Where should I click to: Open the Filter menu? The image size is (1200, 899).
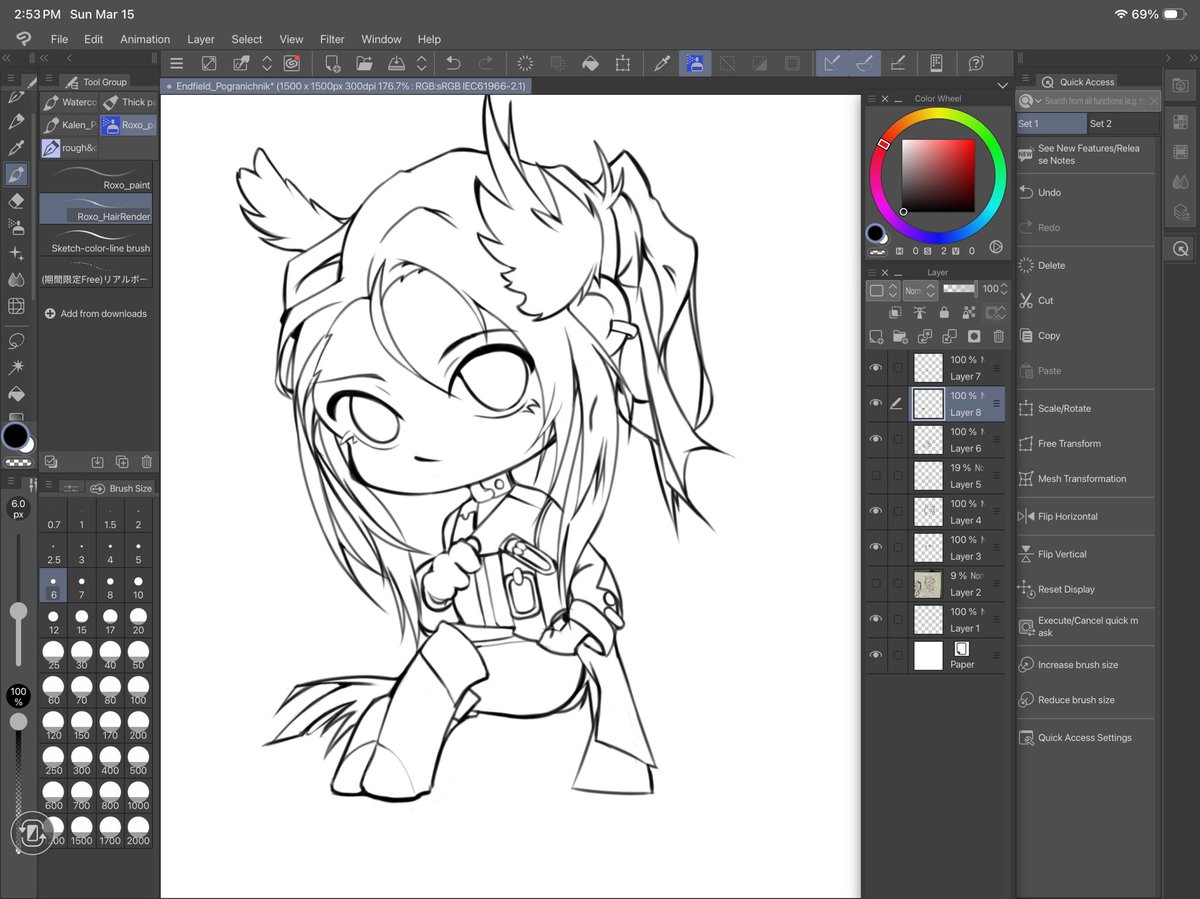332,39
